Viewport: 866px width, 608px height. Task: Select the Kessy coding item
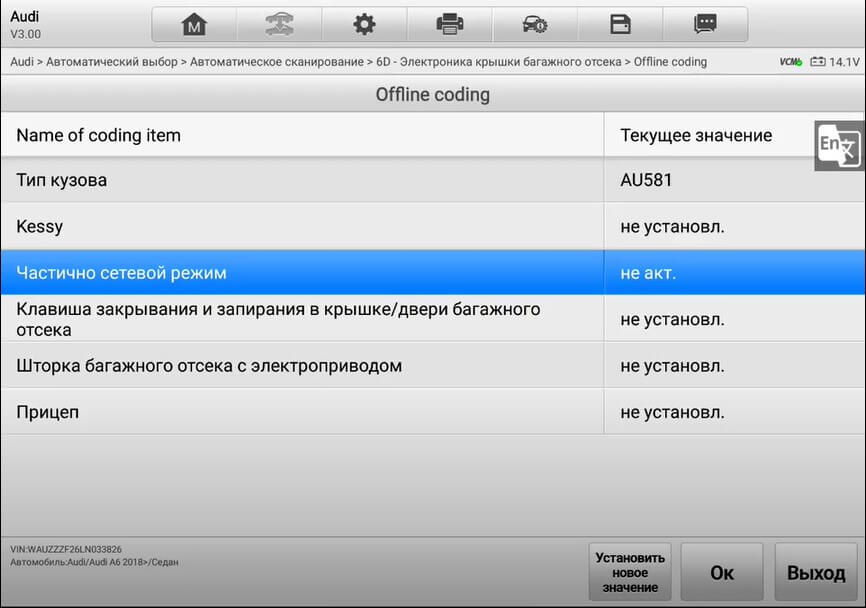click(433, 226)
